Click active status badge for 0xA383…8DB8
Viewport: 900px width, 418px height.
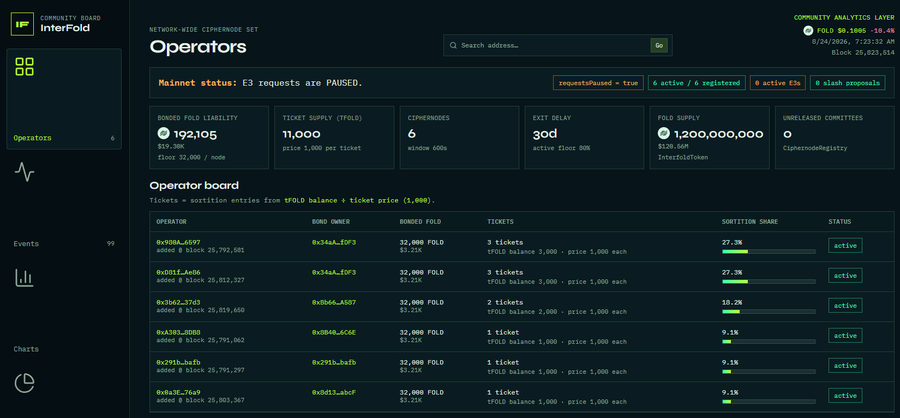[845, 336]
